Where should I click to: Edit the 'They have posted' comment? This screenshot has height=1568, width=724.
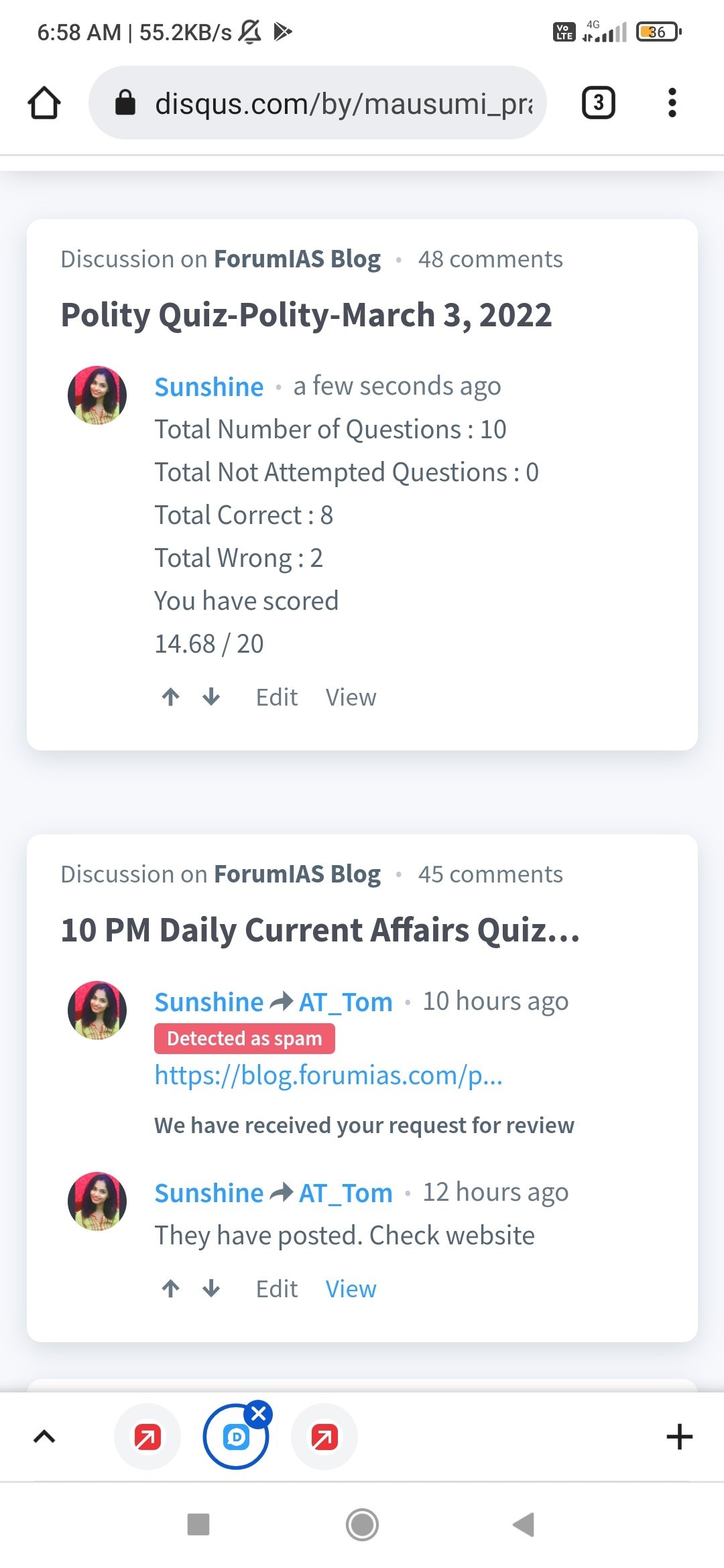click(276, 1289)
